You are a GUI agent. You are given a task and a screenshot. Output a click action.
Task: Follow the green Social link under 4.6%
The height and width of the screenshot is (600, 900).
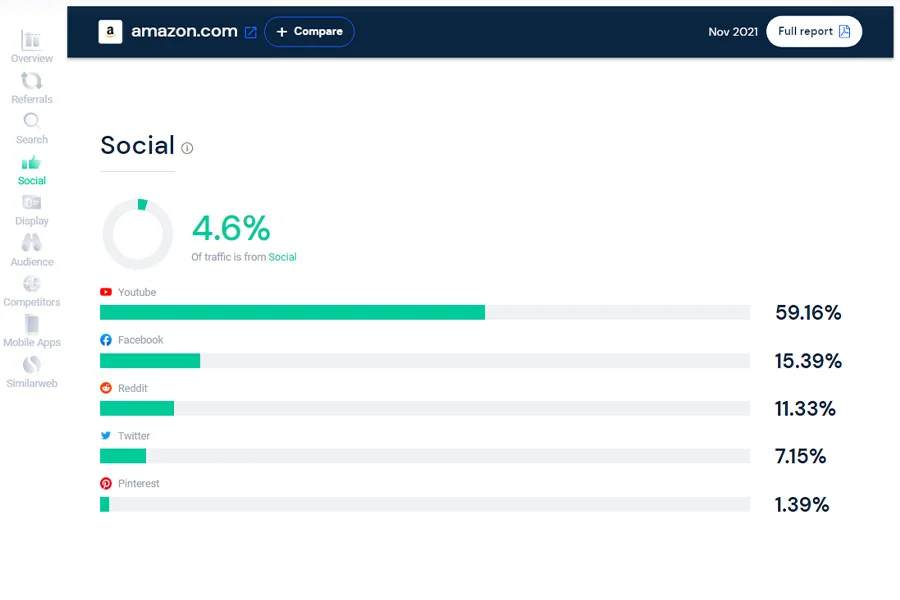point(282,257)
